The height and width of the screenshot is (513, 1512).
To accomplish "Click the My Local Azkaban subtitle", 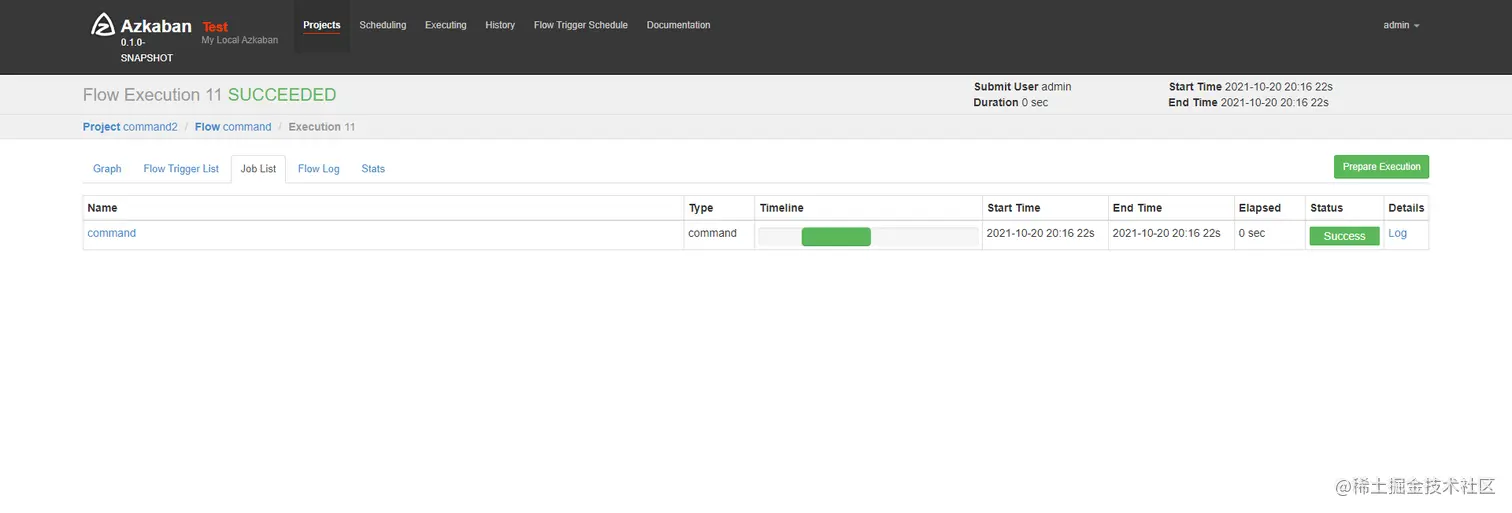I will (x=240, y=40).
